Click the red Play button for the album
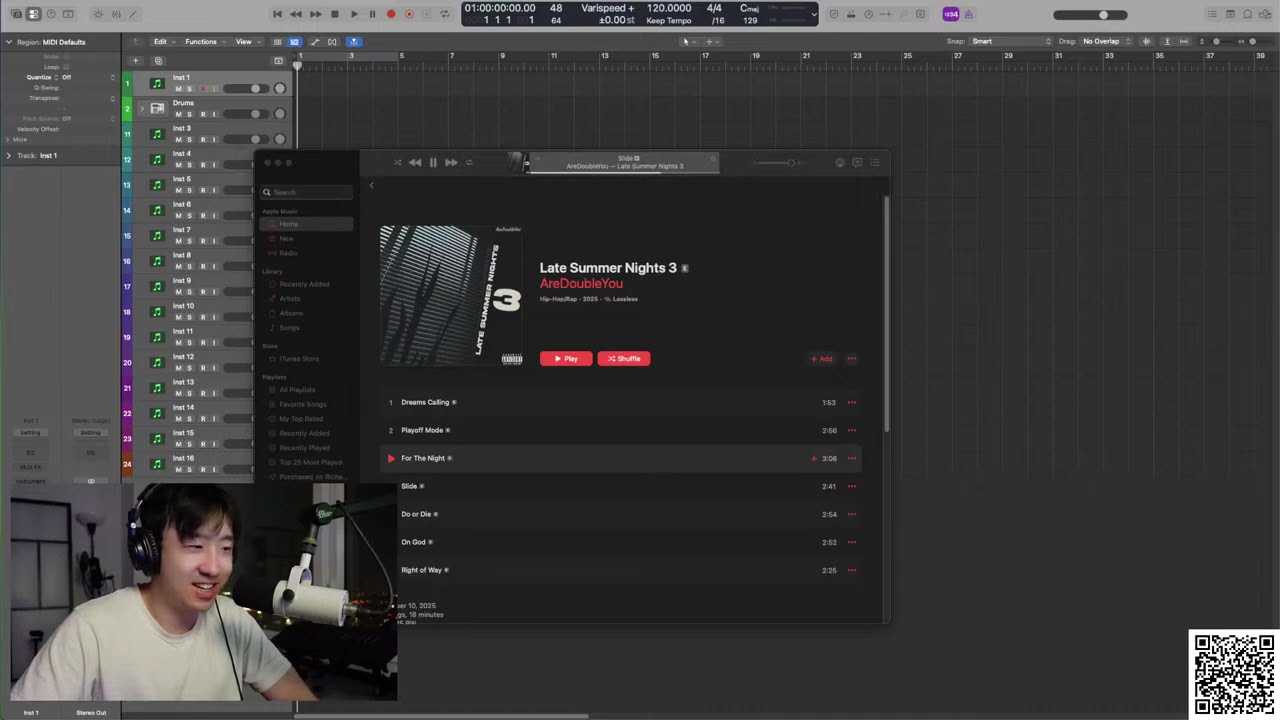1280x720 pixels. (x=566, y=359)
